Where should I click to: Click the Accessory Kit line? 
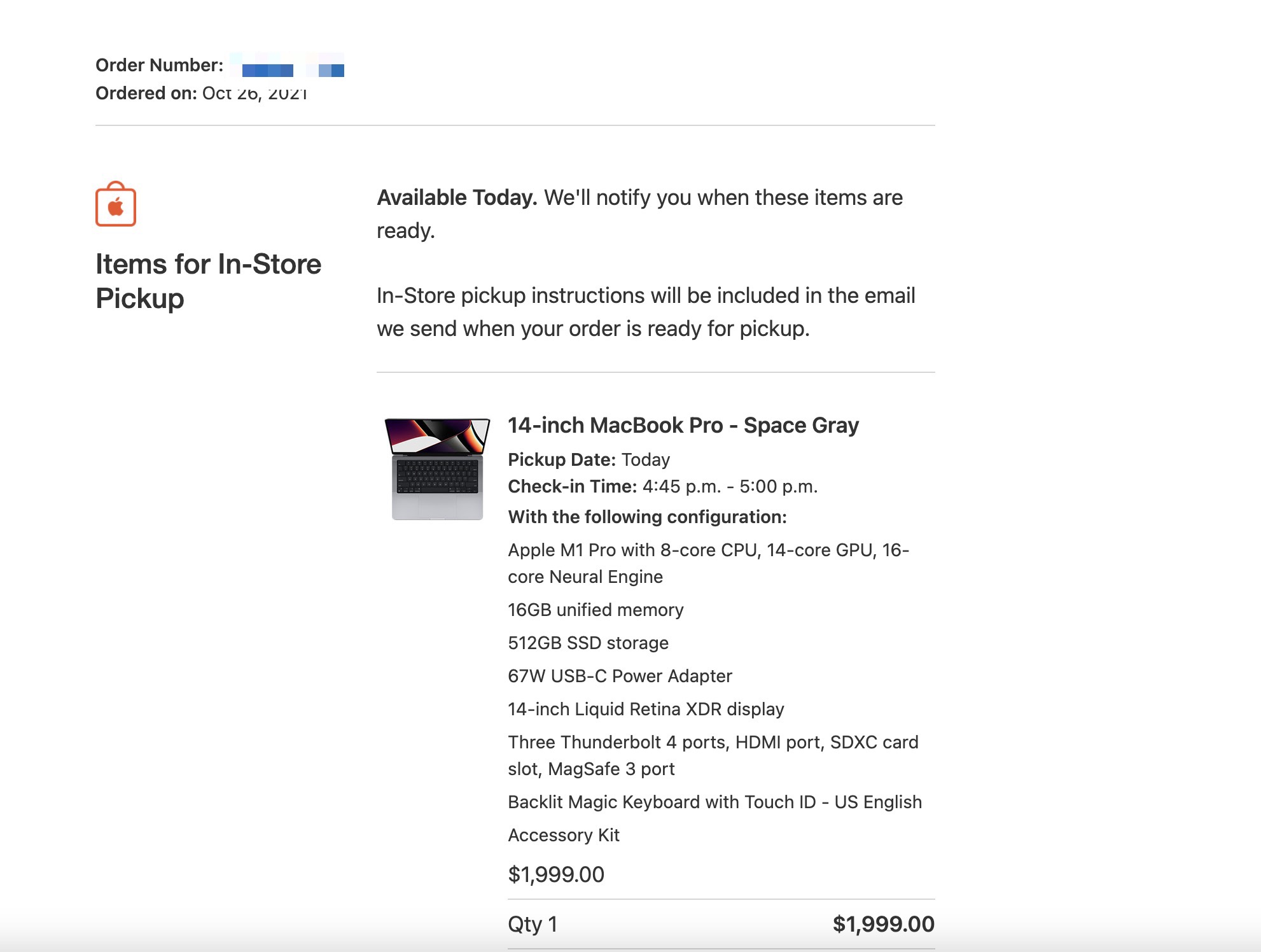(563, 835)
